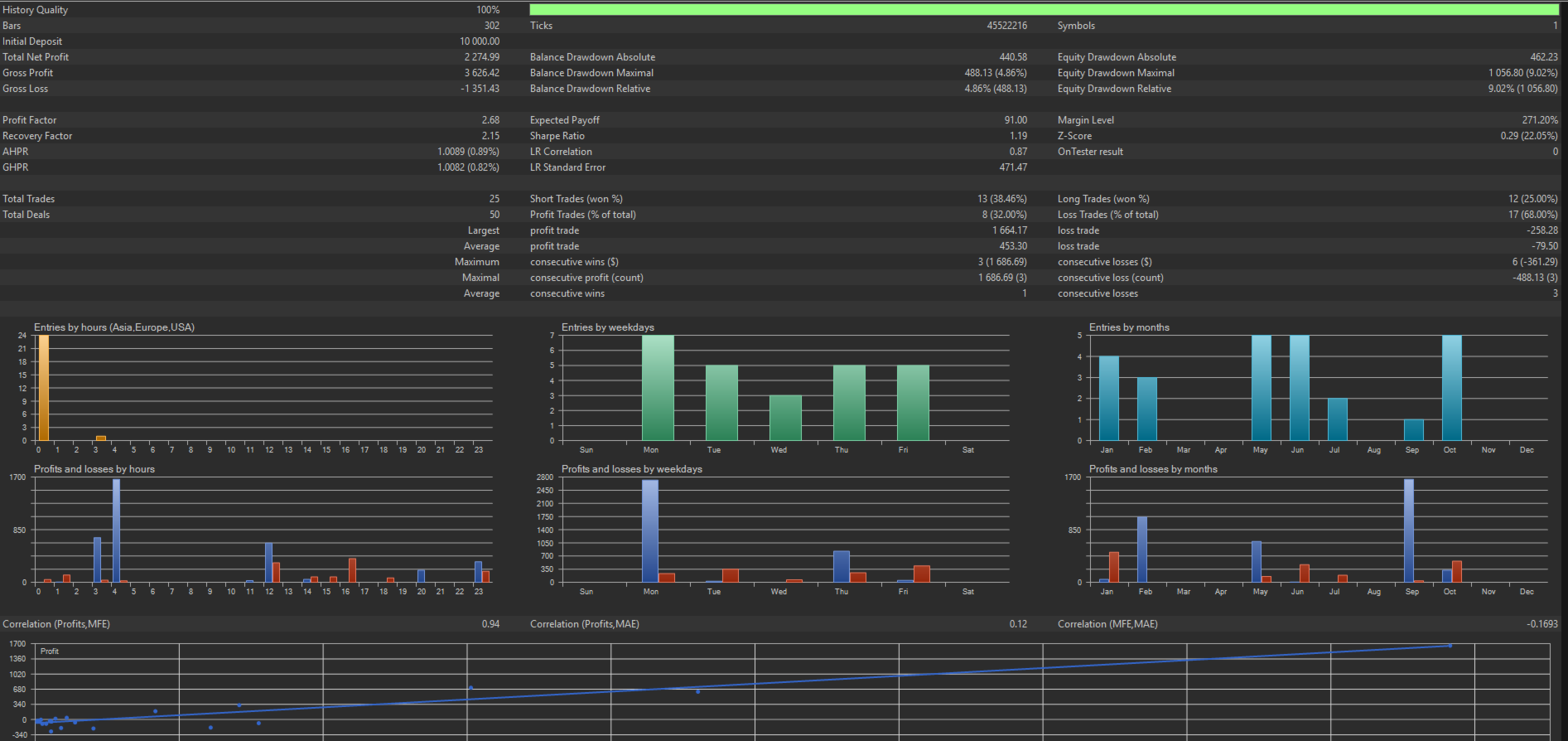Image resolution: width=1568 pixels, height=741 pixels.
Task: Click the October bar in Entries by months
Action: pyautogui.click(x=1451, y=388)
